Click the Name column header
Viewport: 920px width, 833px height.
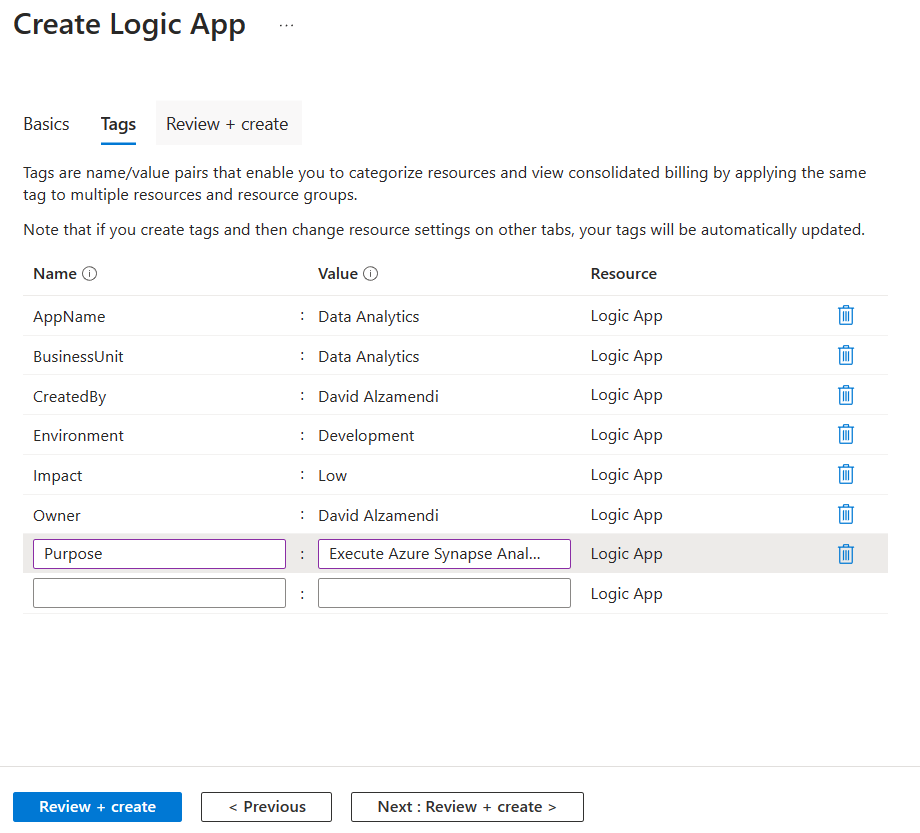(x=55, y=273)
